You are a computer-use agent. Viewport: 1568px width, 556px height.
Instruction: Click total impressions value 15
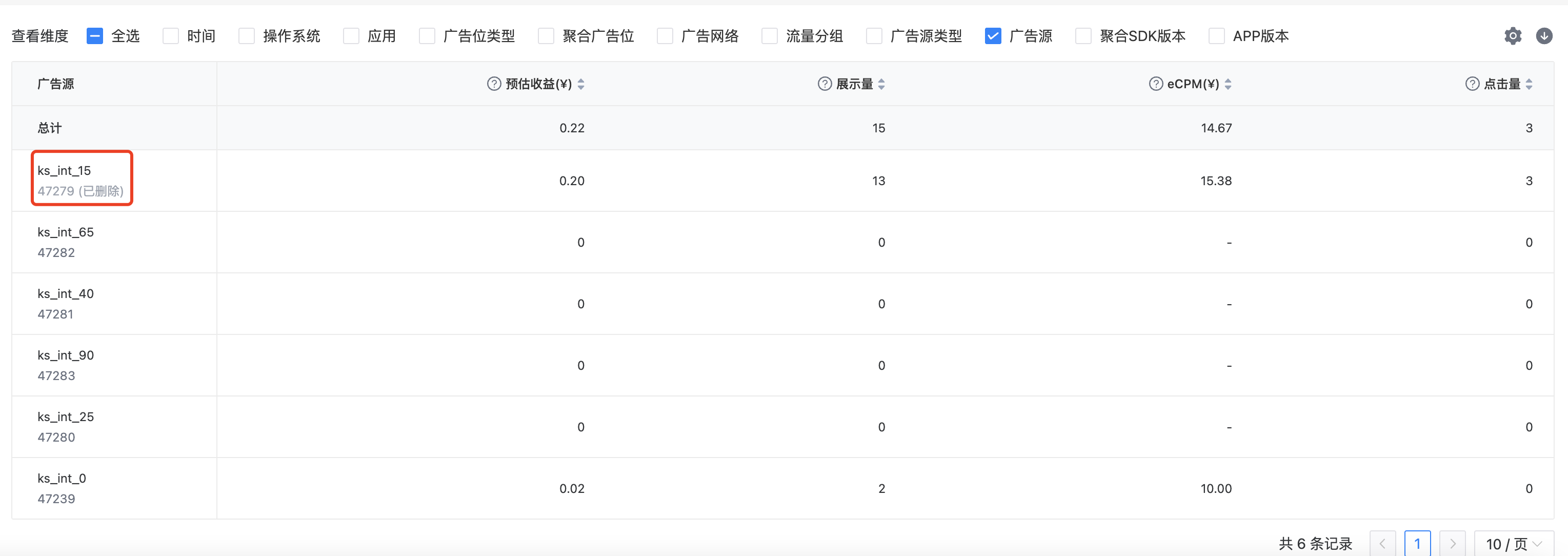(x=878, y=128)
